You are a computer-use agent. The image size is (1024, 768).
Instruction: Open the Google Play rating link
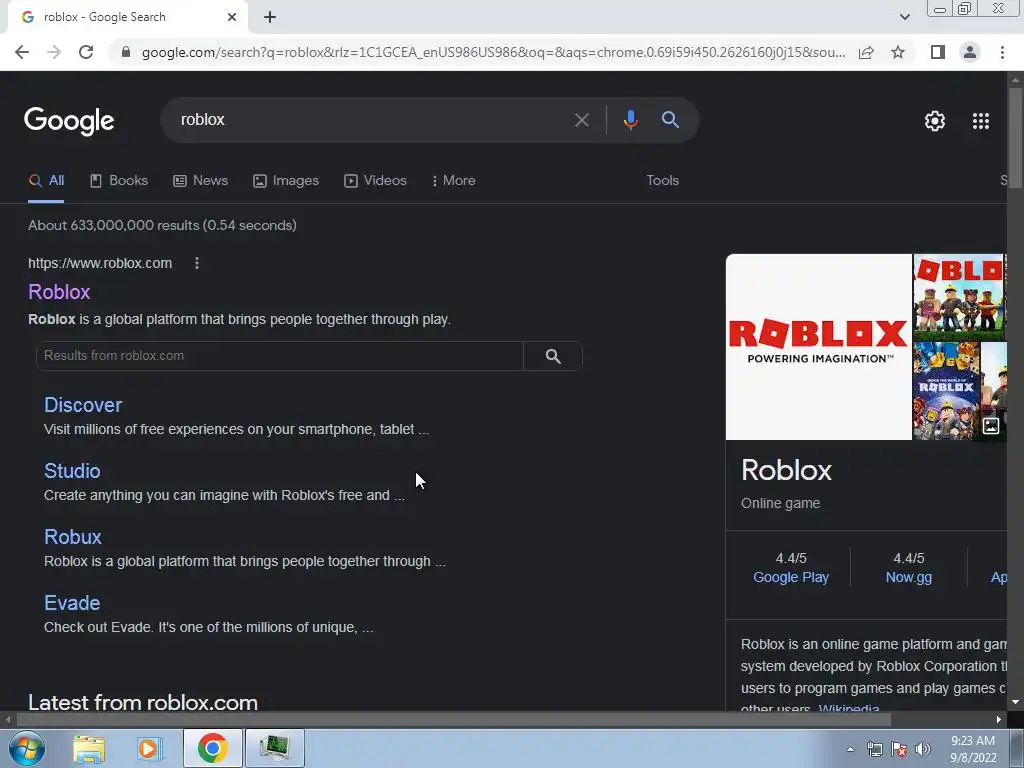791,577
